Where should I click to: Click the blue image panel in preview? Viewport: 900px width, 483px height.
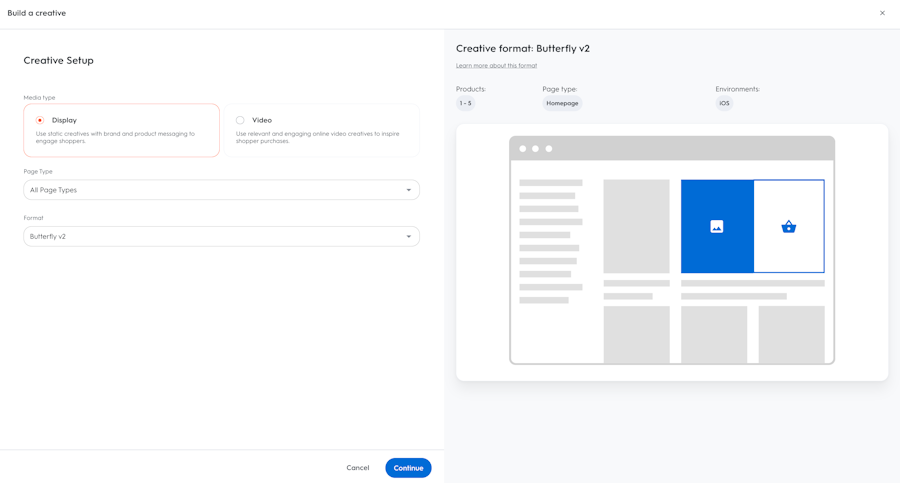[x=717, y=226]
